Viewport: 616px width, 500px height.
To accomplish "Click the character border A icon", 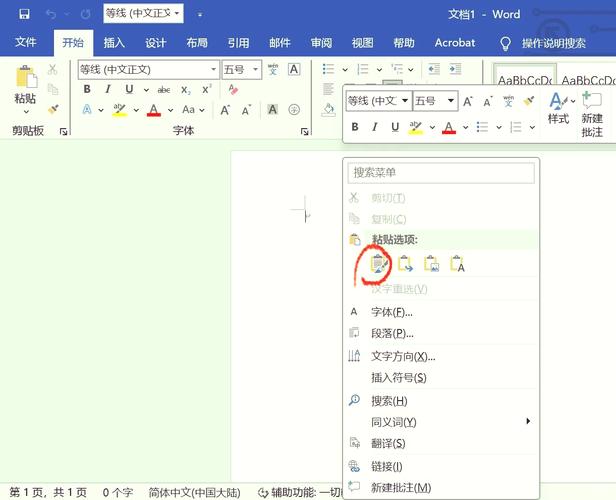I will [x=293, y=69].
